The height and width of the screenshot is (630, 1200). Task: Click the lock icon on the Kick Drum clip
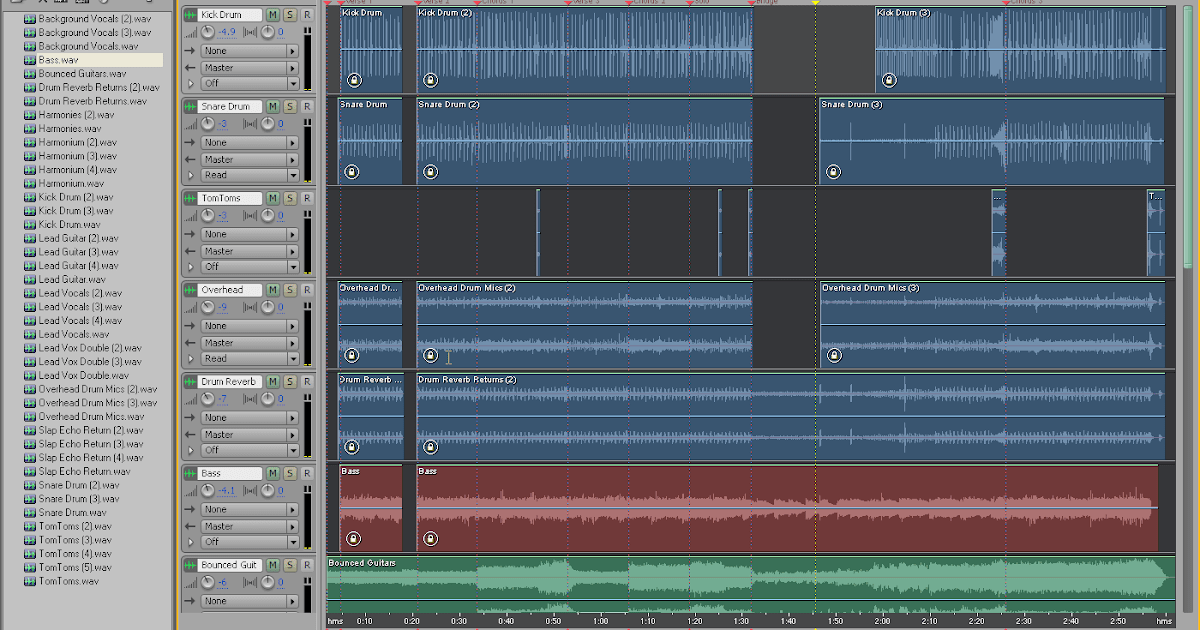pyautogui.click(x=352, y=78)
